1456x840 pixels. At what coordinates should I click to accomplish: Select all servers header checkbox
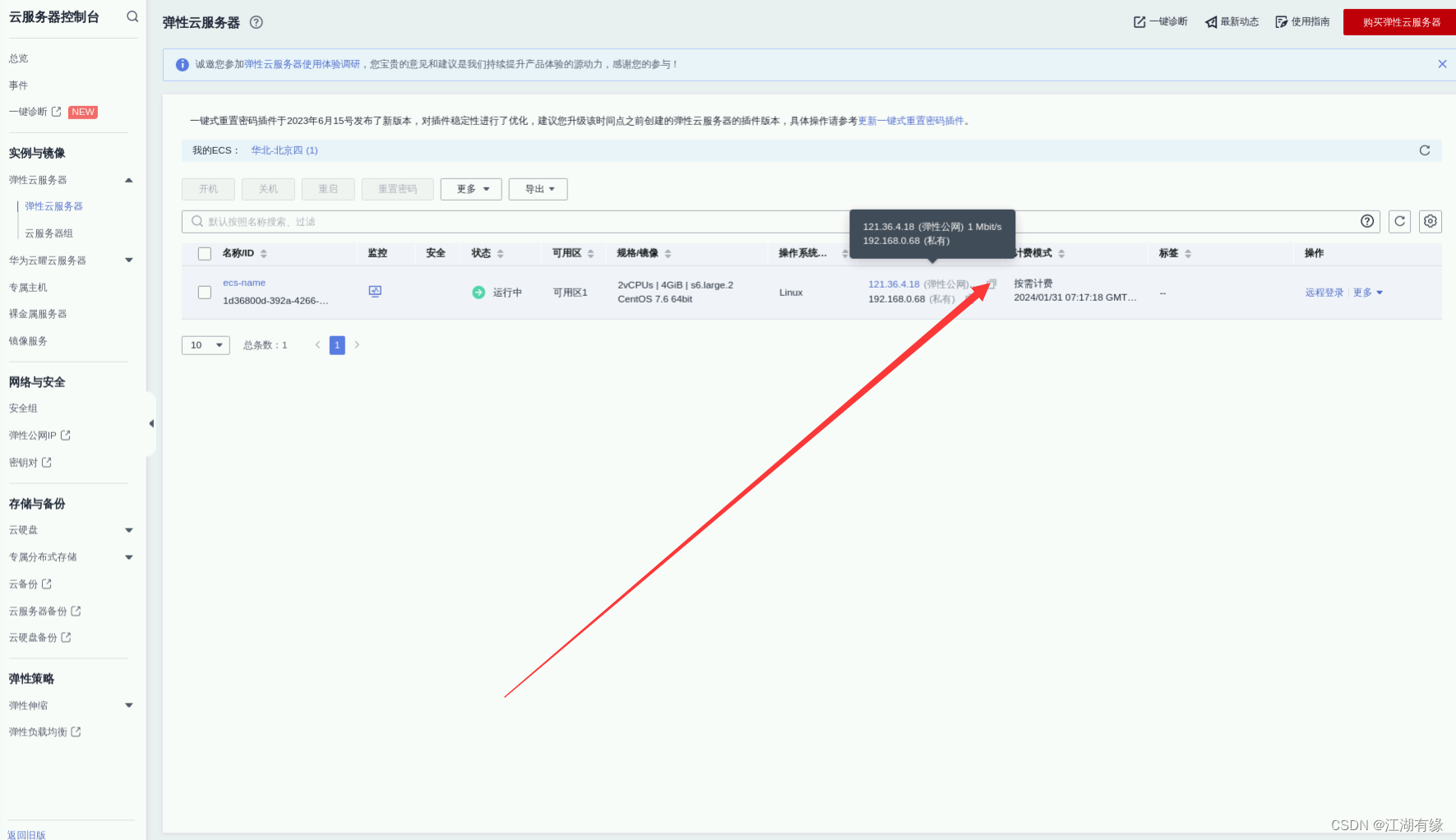205,254
